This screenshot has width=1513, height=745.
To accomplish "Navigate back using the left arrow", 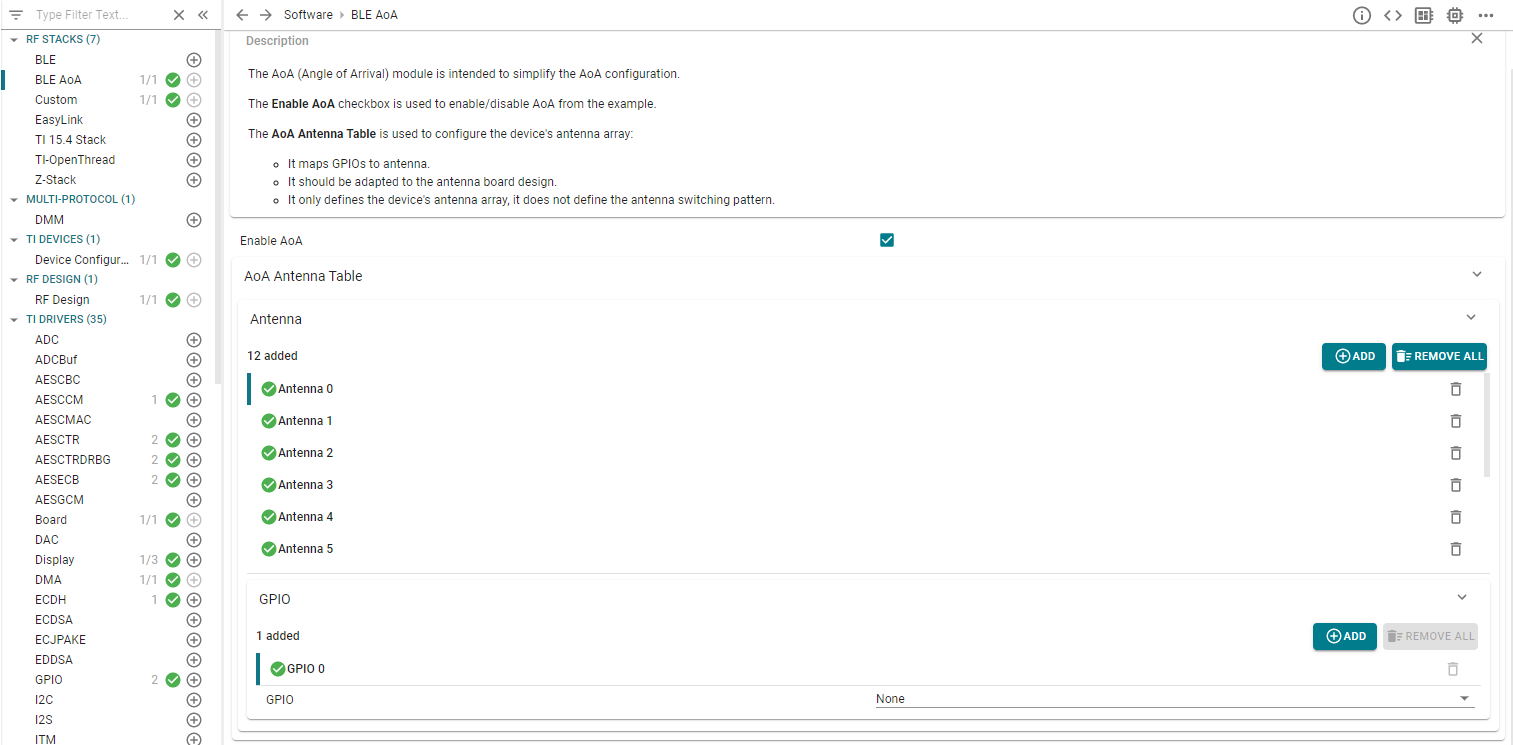I will pos(242,15).
